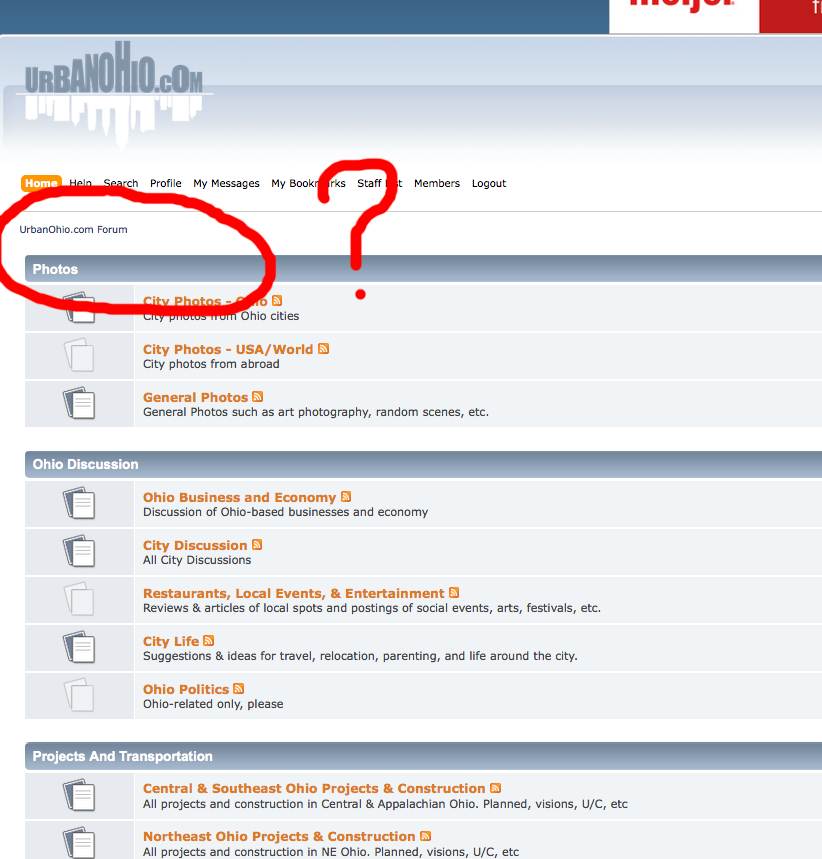Open the Ohio Business and Economy board
The width and height of the screenshot is (822, 859).
pos(239,497)
